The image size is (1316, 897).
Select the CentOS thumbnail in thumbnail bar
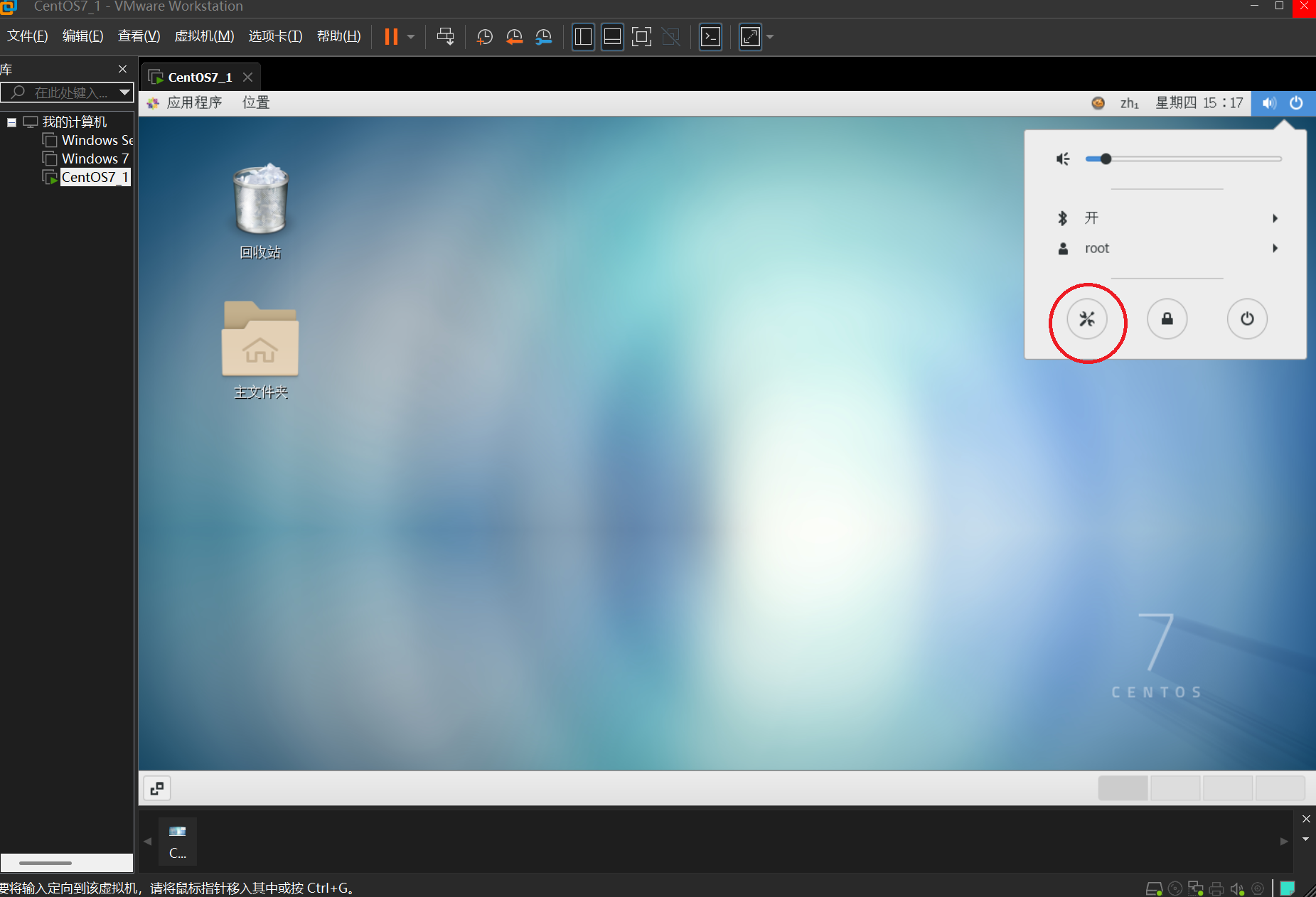[178, 842]
